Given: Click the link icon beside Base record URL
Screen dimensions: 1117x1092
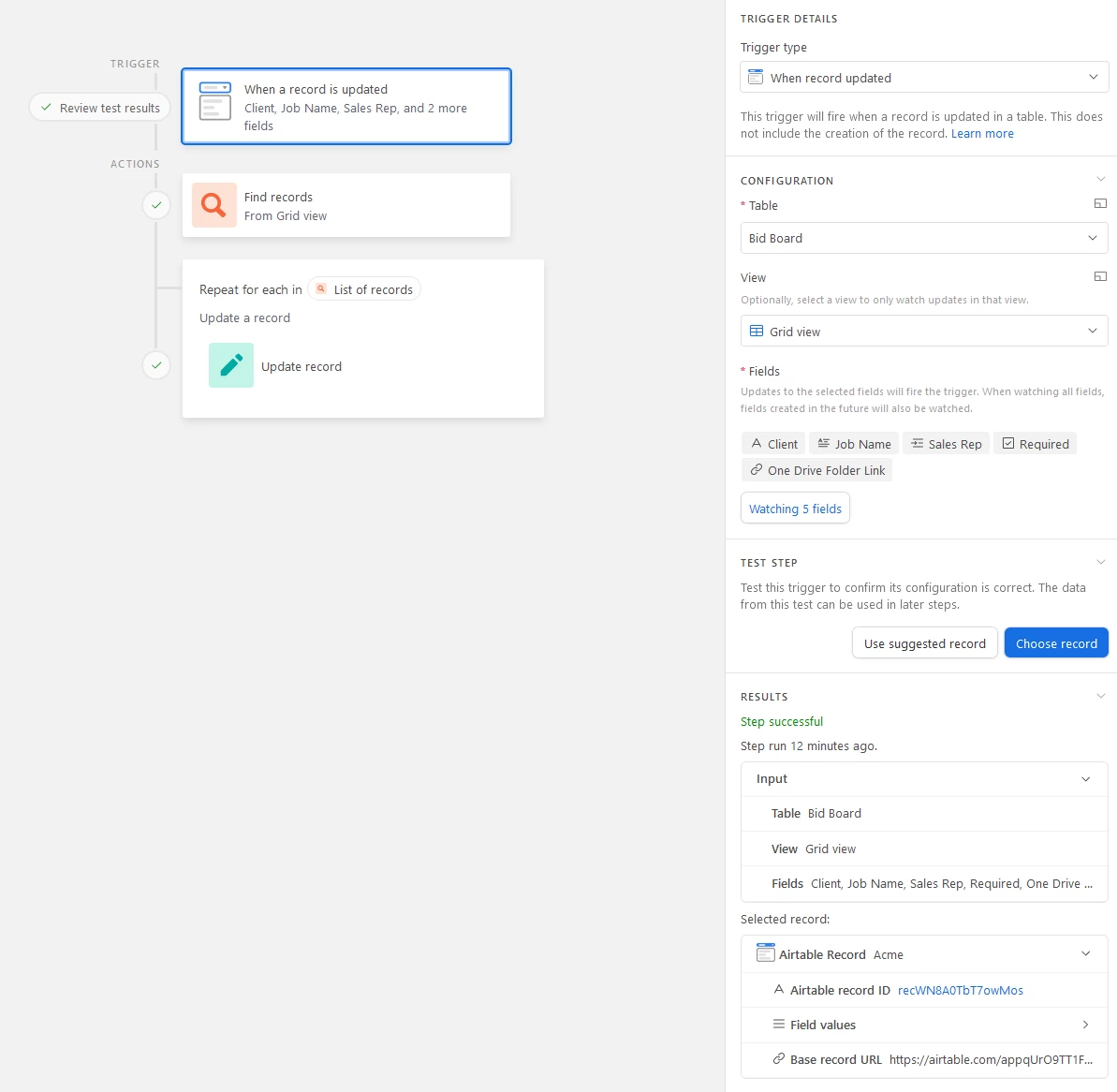Looking at the screenshot, I should (x=779, y=1058).
